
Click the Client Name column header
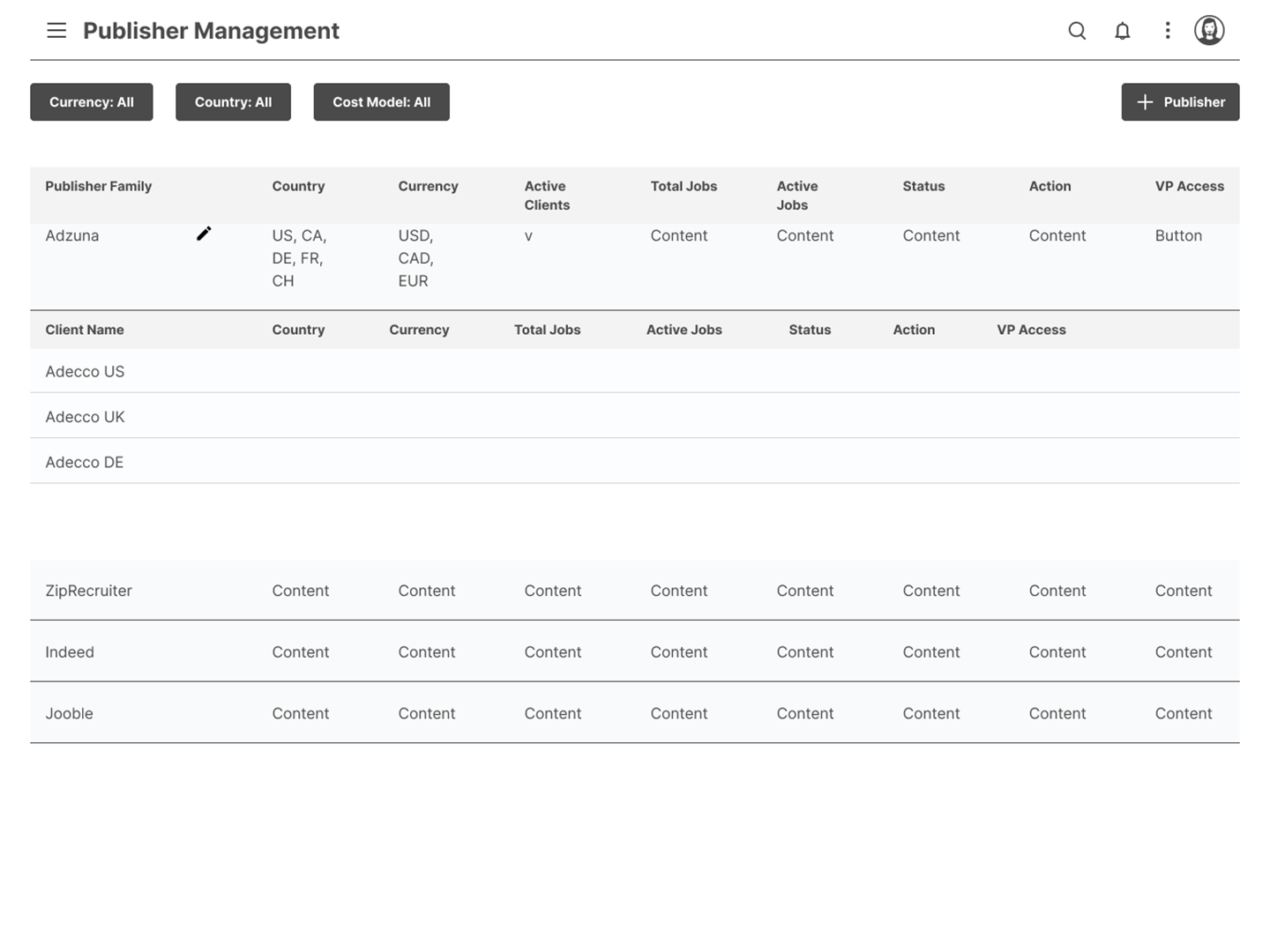tap(85, 330)
